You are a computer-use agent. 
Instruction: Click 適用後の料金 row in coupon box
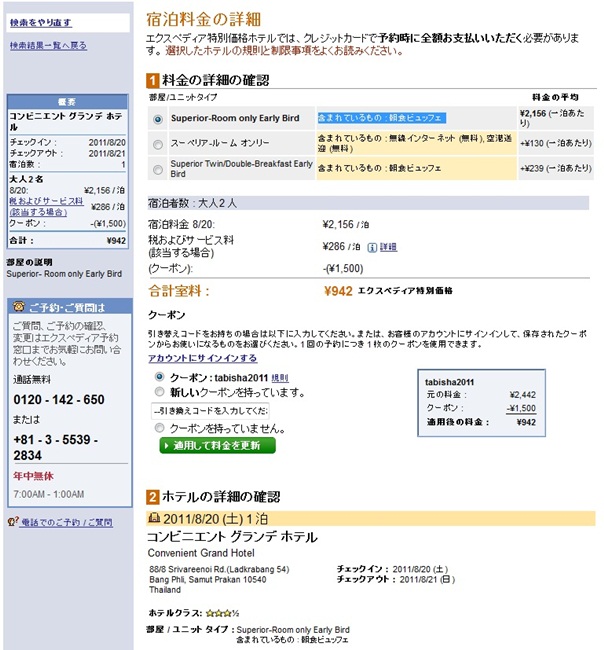481,422
